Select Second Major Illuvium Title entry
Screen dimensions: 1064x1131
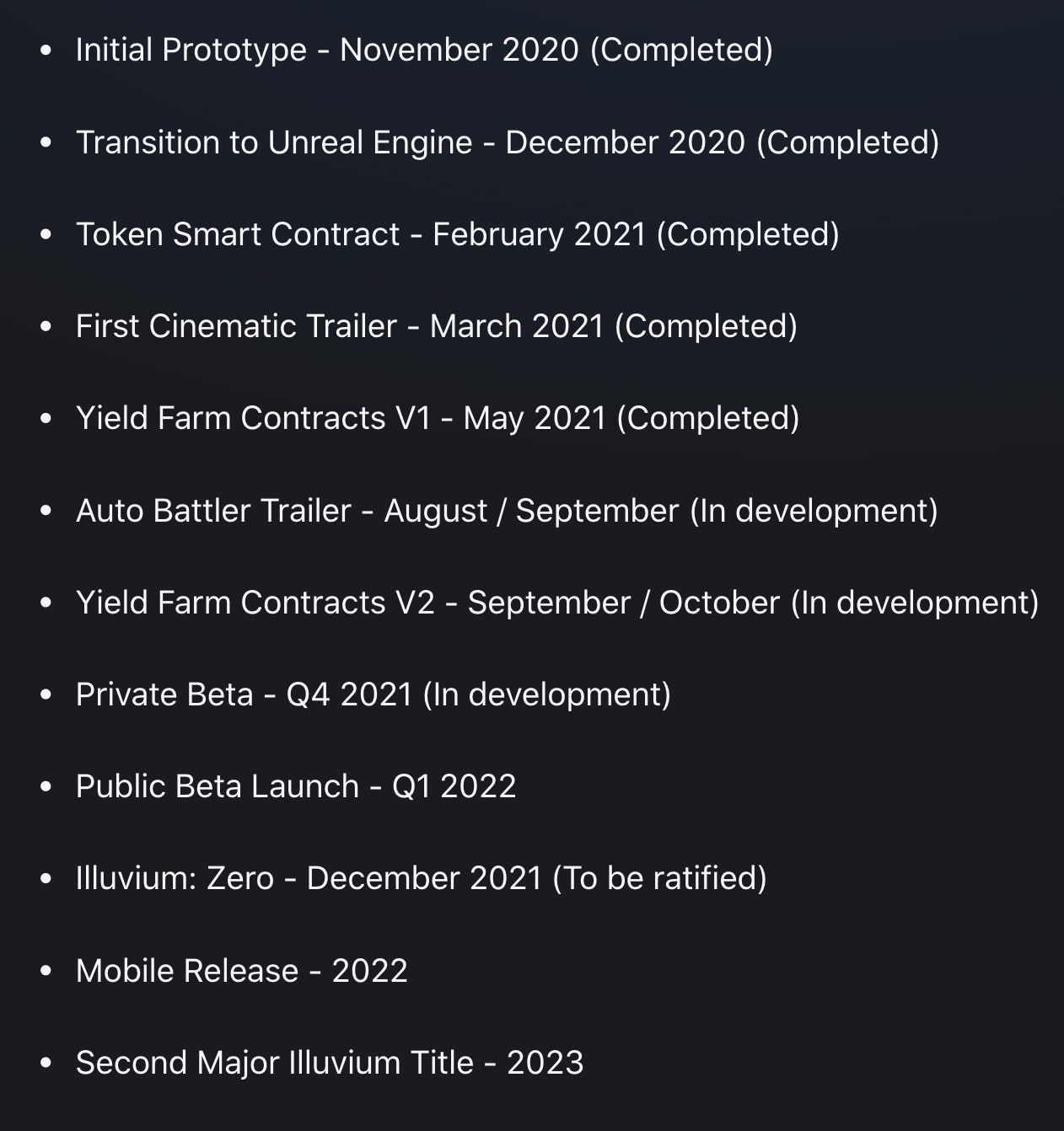tap(330, 1063)
